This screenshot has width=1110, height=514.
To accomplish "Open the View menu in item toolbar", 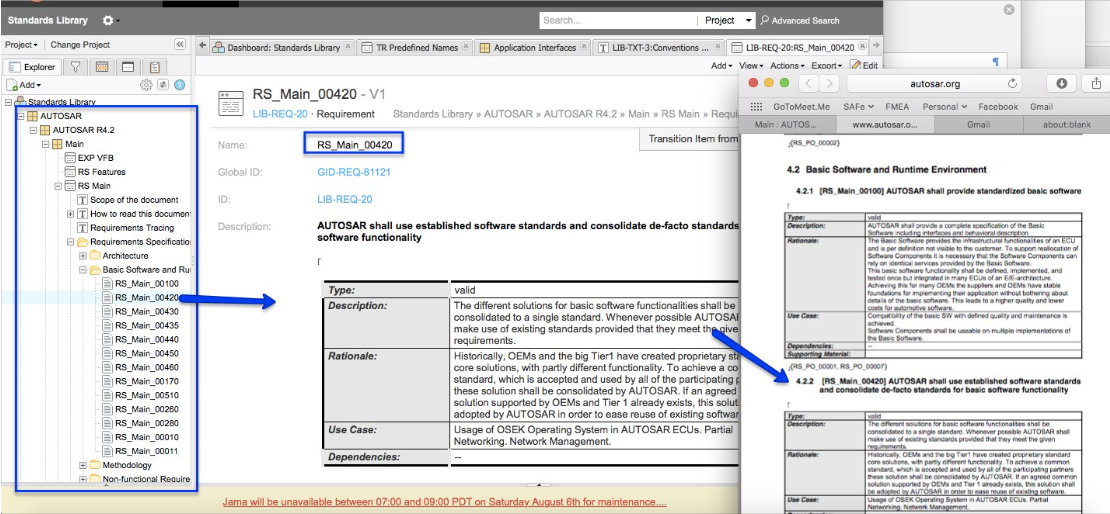I will click(x=751, y=65).
